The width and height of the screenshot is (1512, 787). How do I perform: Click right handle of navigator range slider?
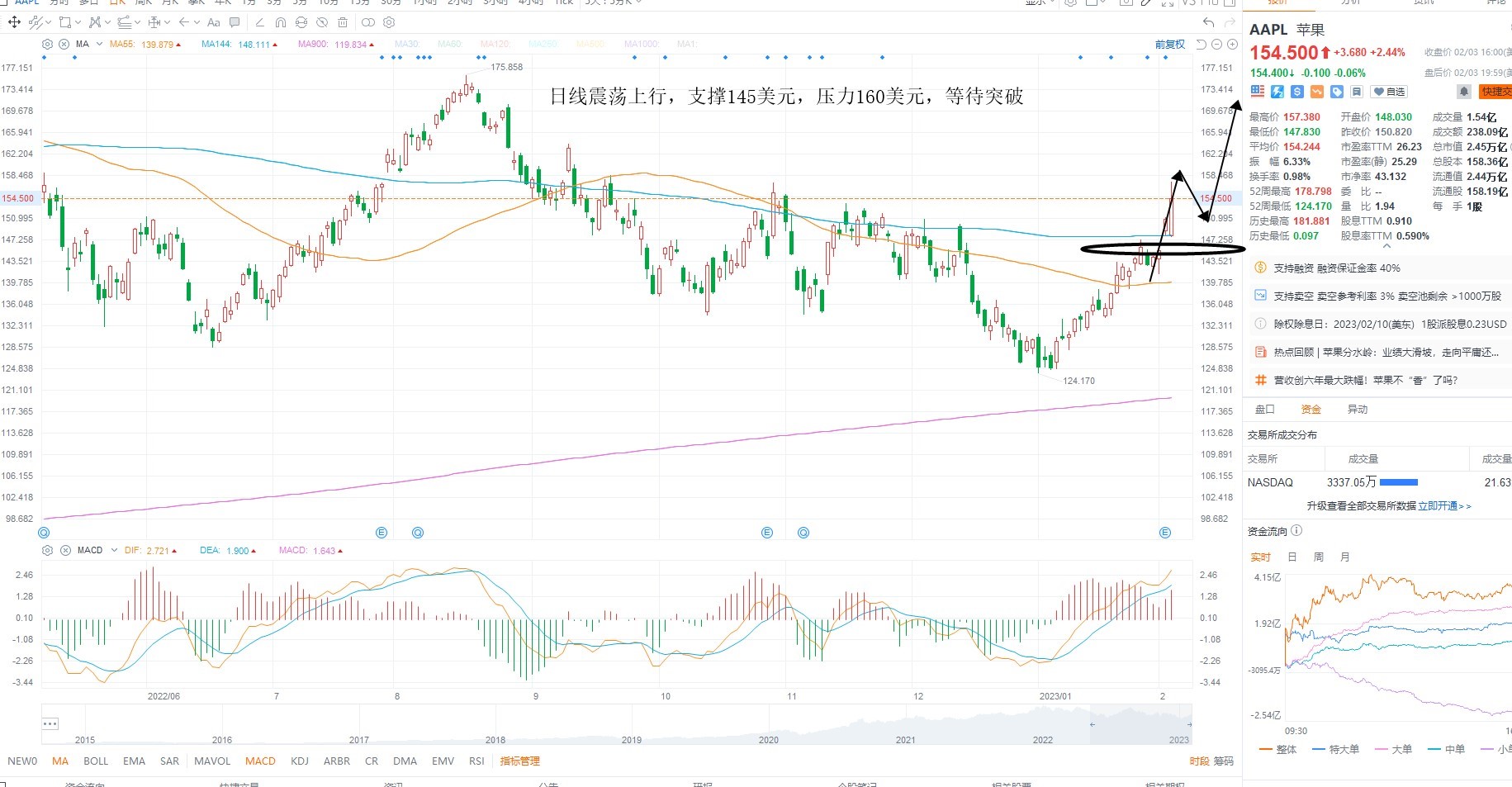click(x=1190, y=724)
